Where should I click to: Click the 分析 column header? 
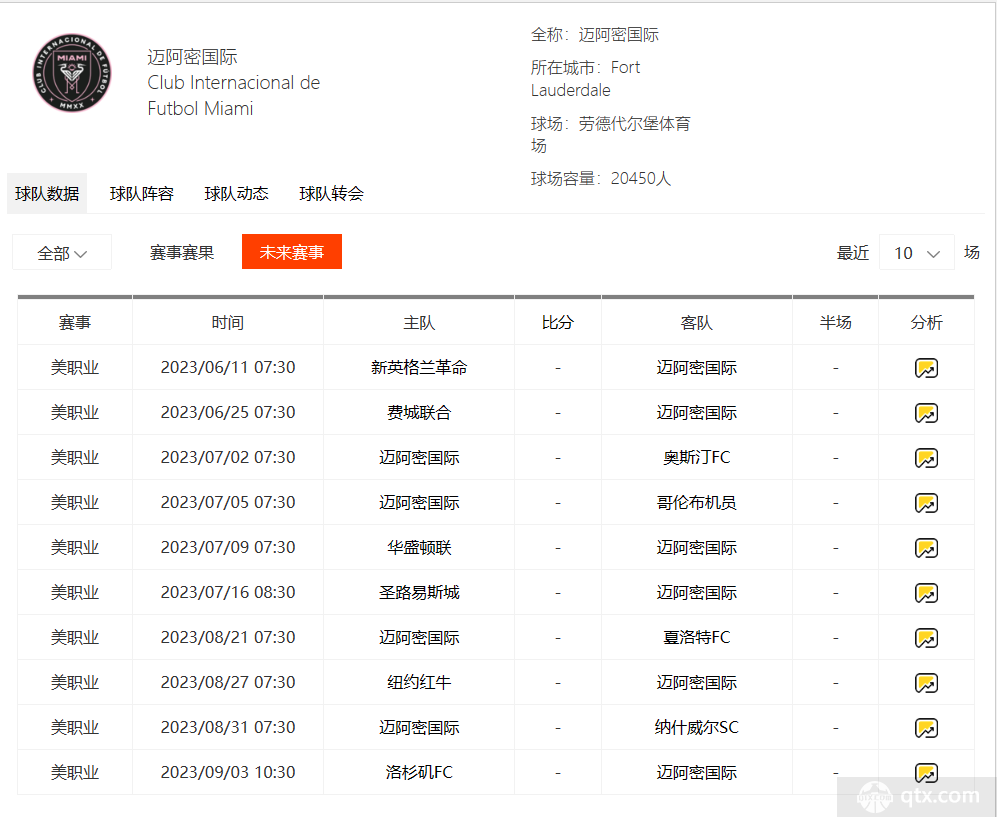point(926,322)
